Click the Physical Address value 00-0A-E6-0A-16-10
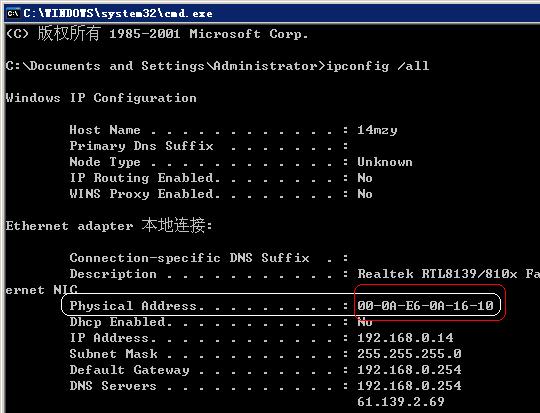The image size is (540, 413). click(425, 306)
